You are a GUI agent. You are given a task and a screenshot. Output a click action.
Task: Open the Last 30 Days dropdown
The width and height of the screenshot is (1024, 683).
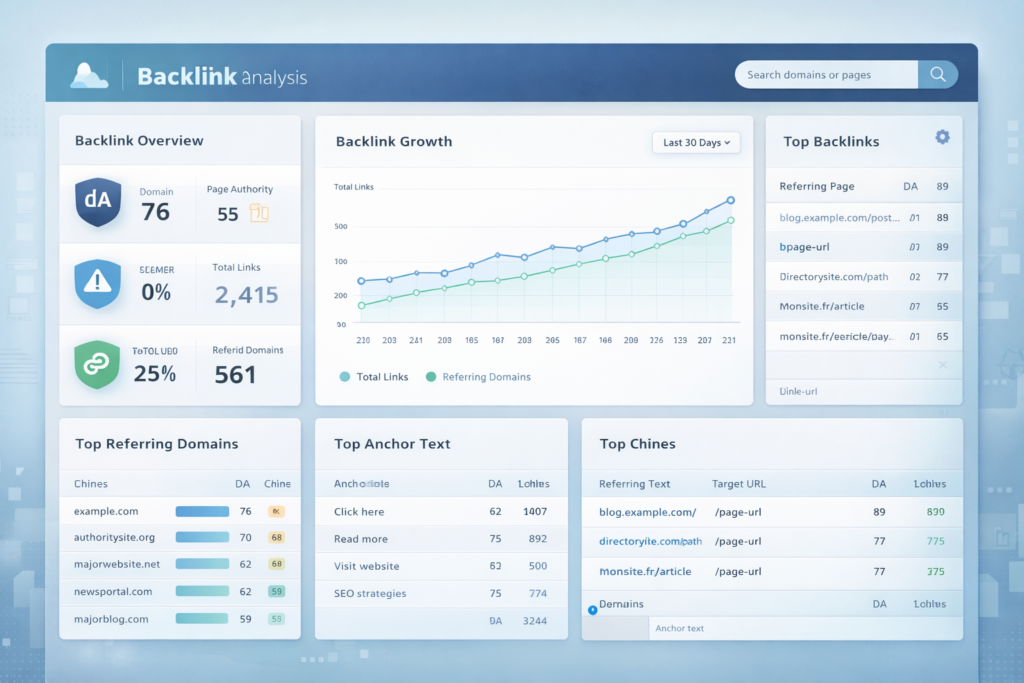coord(696,143)
